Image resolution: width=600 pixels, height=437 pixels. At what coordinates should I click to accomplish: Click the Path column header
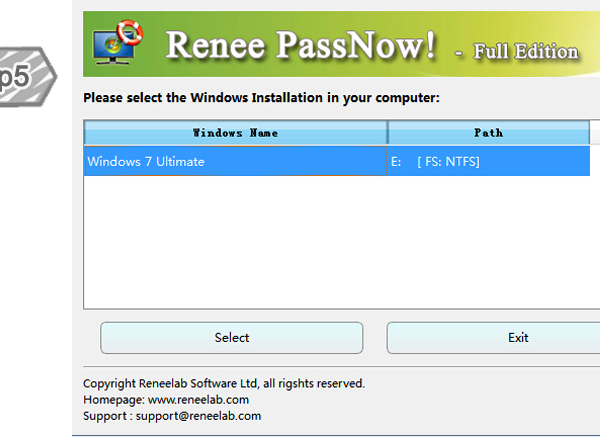click(489, 133)
